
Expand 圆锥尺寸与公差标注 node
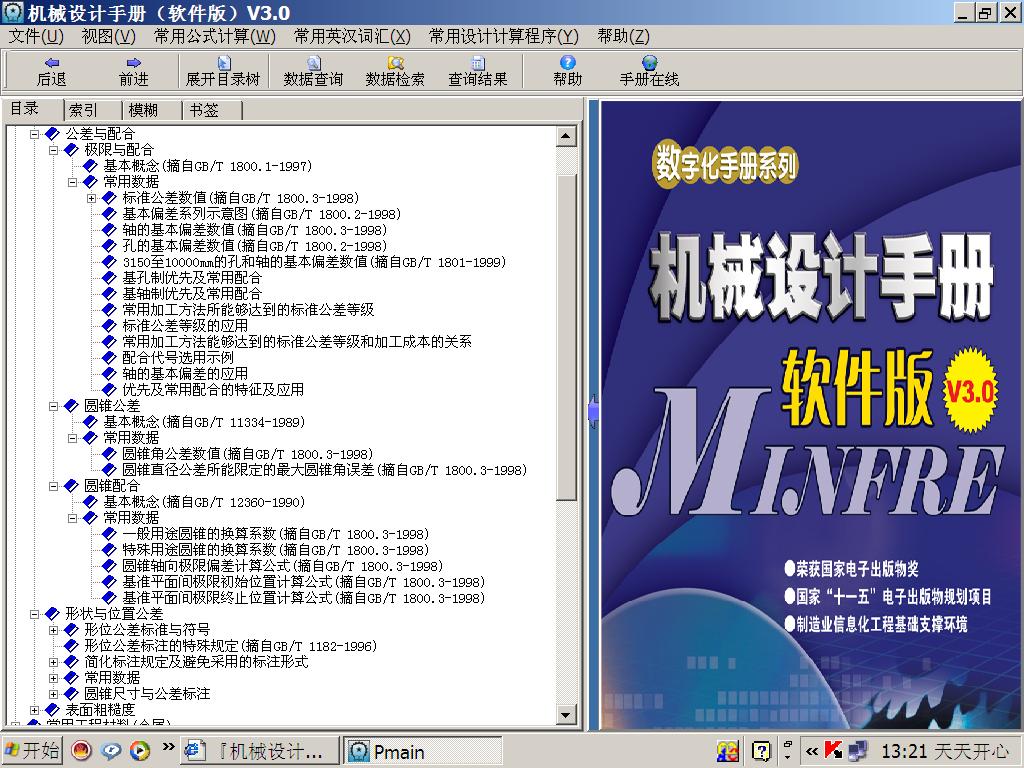pyautogui.click(x=54, y=694)
